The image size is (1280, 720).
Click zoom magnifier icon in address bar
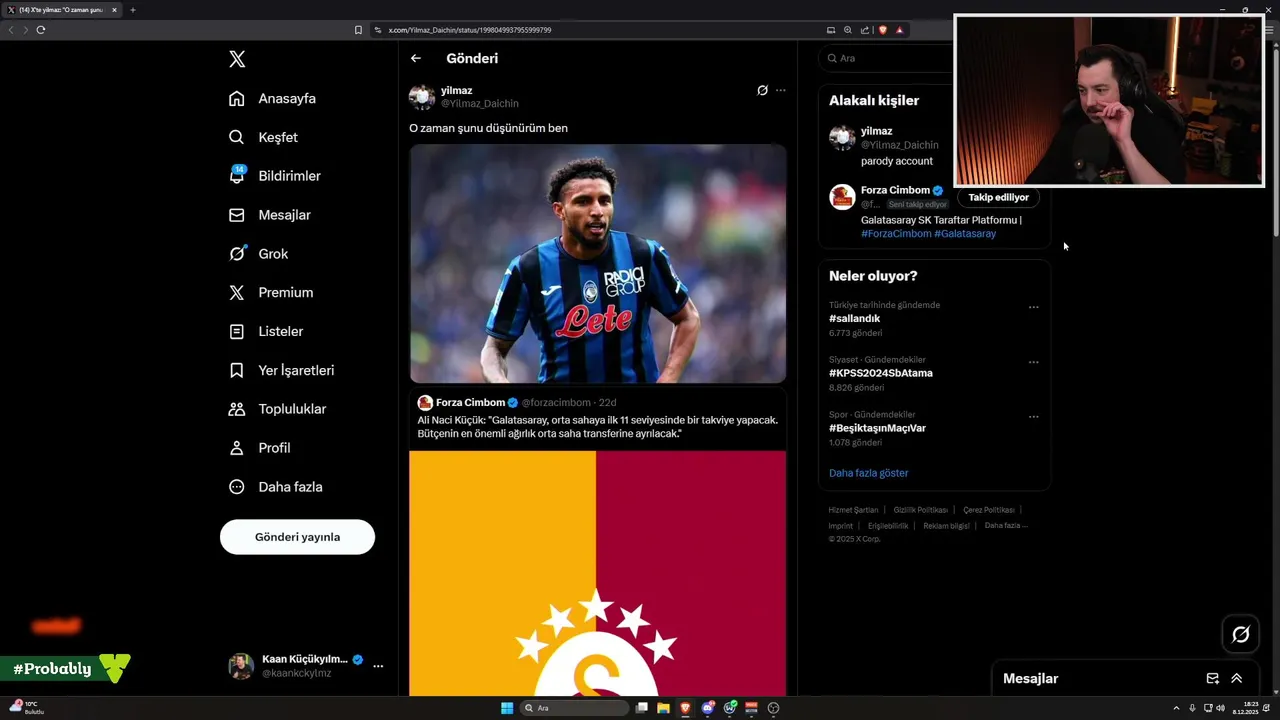(848, 30)
